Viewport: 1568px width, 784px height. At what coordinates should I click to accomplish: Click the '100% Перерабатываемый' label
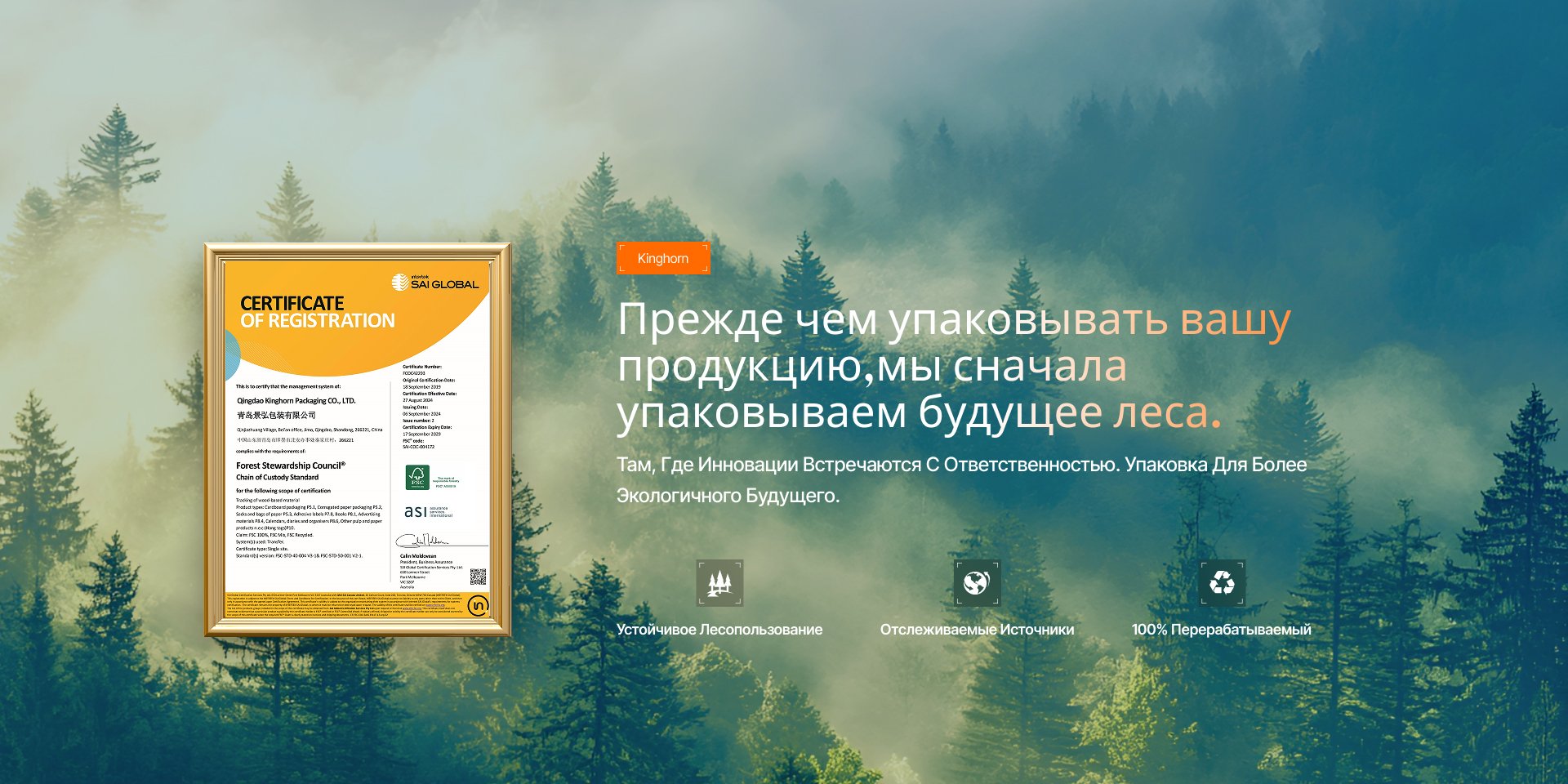[x=1221, y=630]
